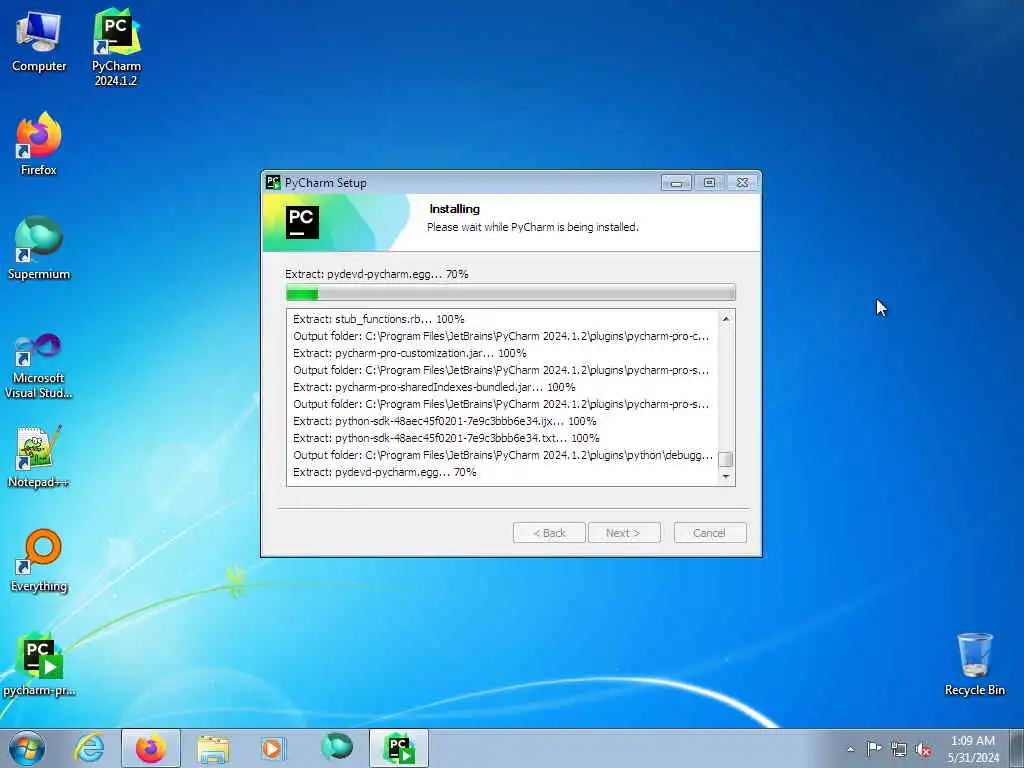Select log line 'Extract: pycharm-pro-sharedIndexes-bundled.jar... 100%'
The width and height of the screenshot is (1024, 768).
click(x=434, y=387)
